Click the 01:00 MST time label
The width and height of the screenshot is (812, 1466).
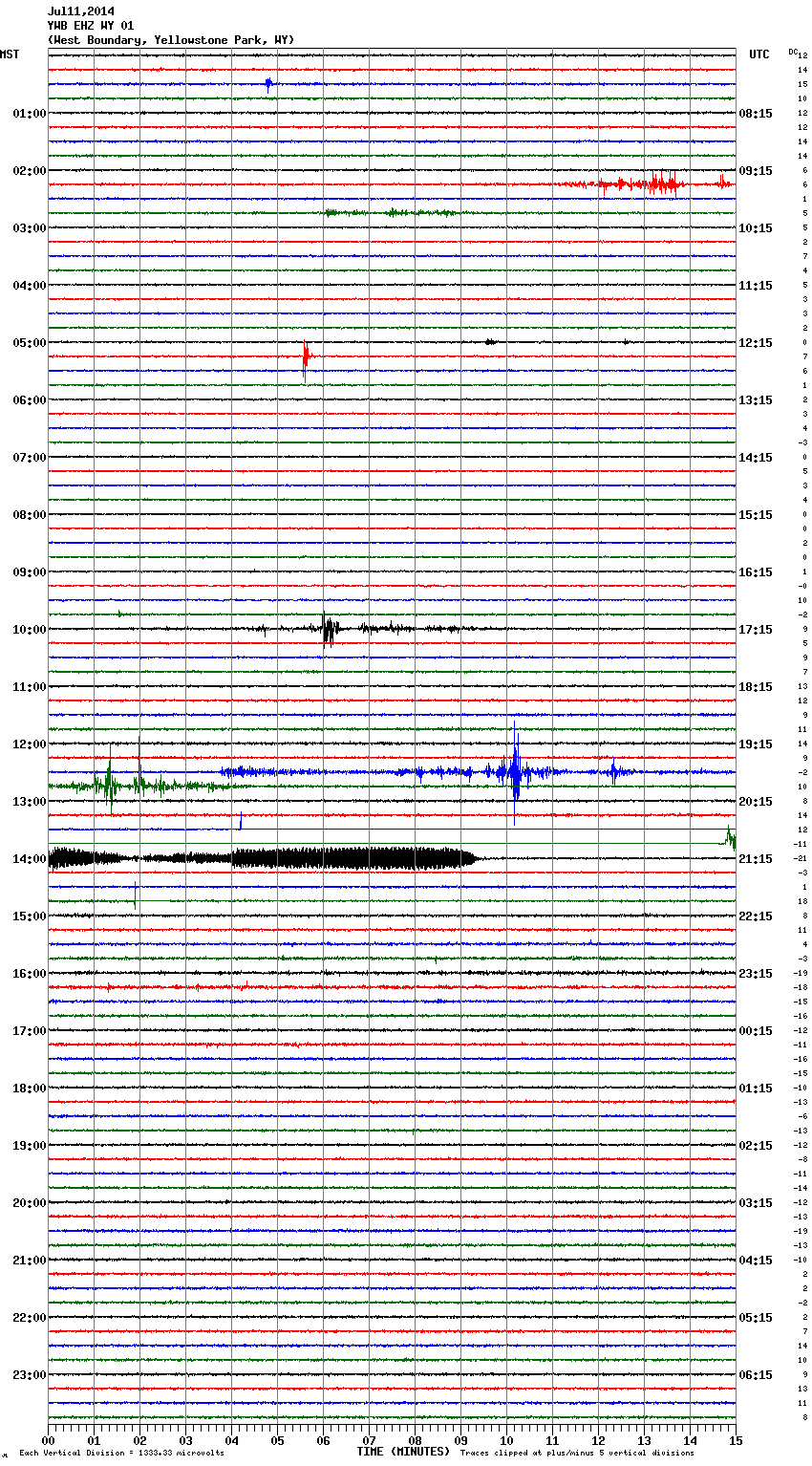tap(29, 114)
